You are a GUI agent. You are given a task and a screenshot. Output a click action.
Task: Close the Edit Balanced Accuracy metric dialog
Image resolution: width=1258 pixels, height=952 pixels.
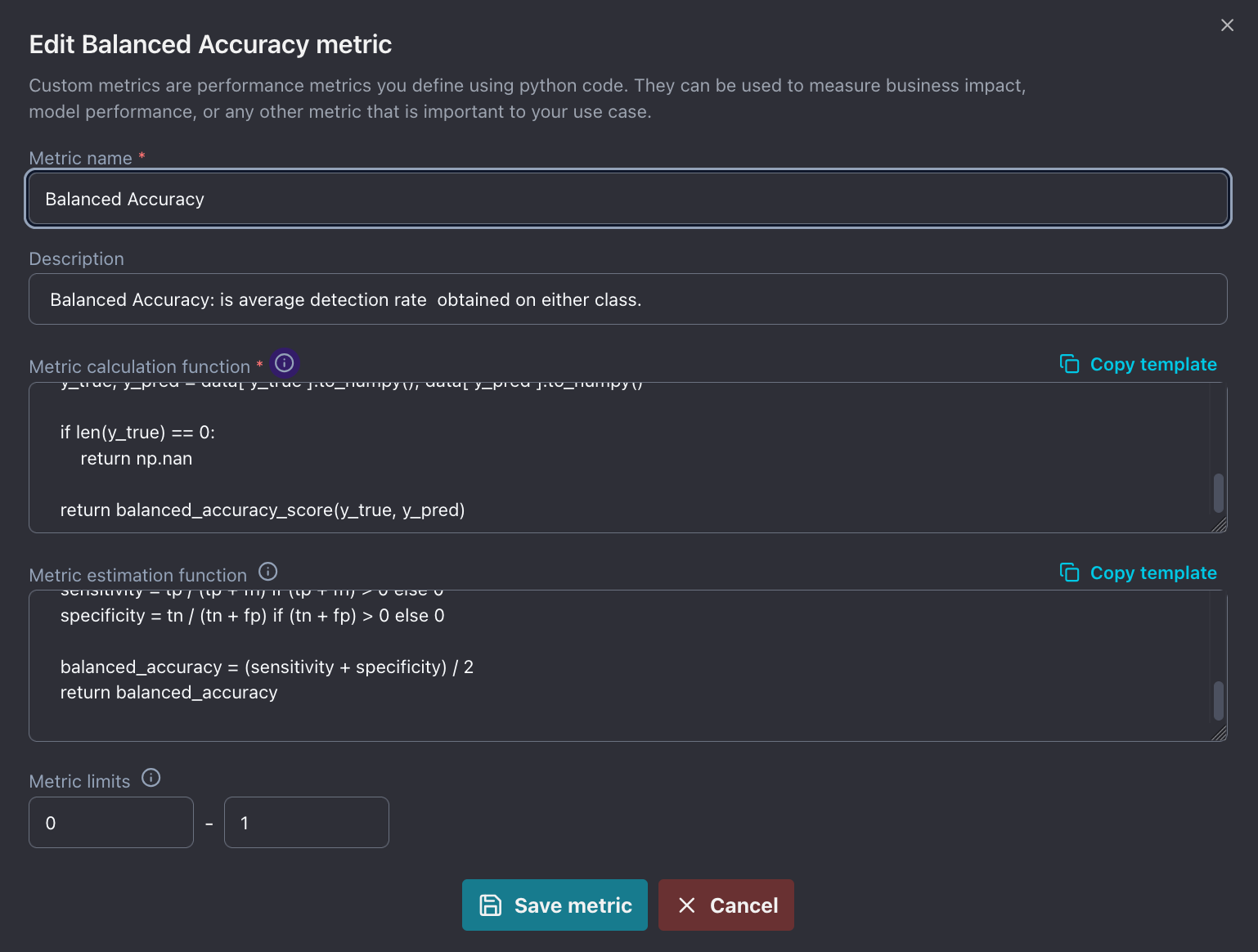pyautogui.click(x=1227, y=25)
